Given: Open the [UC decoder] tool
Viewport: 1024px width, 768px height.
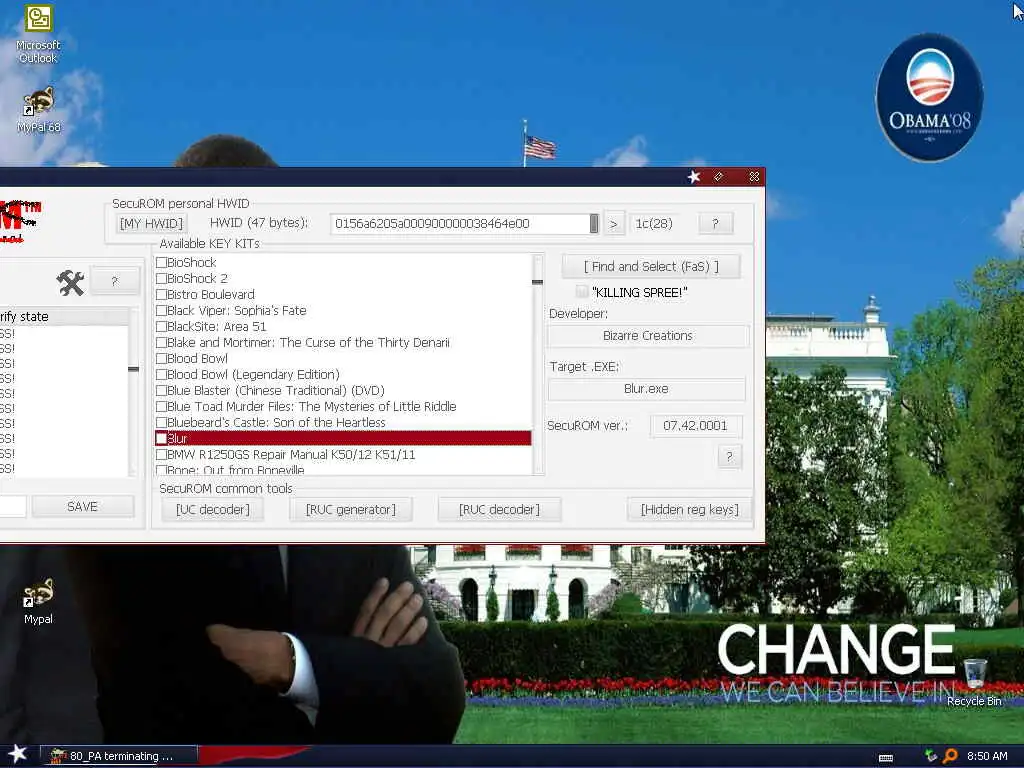Looking at the screenshot, I should 212,509.
